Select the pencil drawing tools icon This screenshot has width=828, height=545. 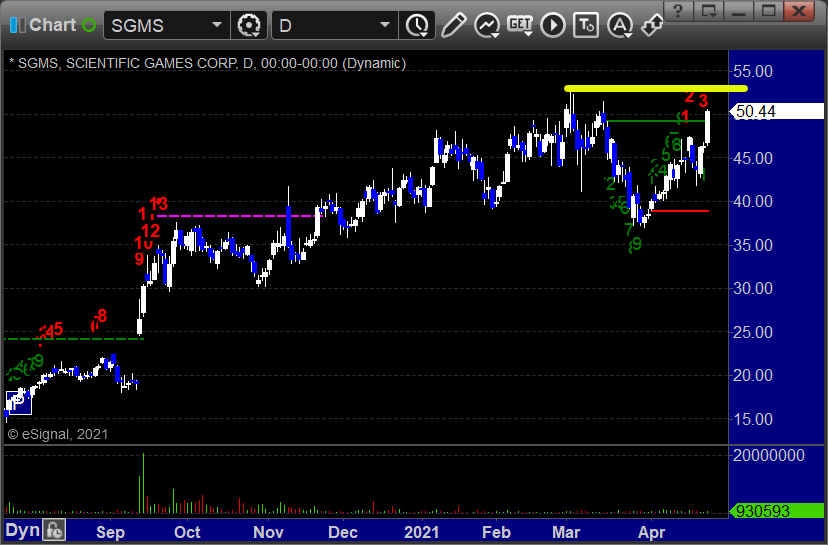point(454,25)
